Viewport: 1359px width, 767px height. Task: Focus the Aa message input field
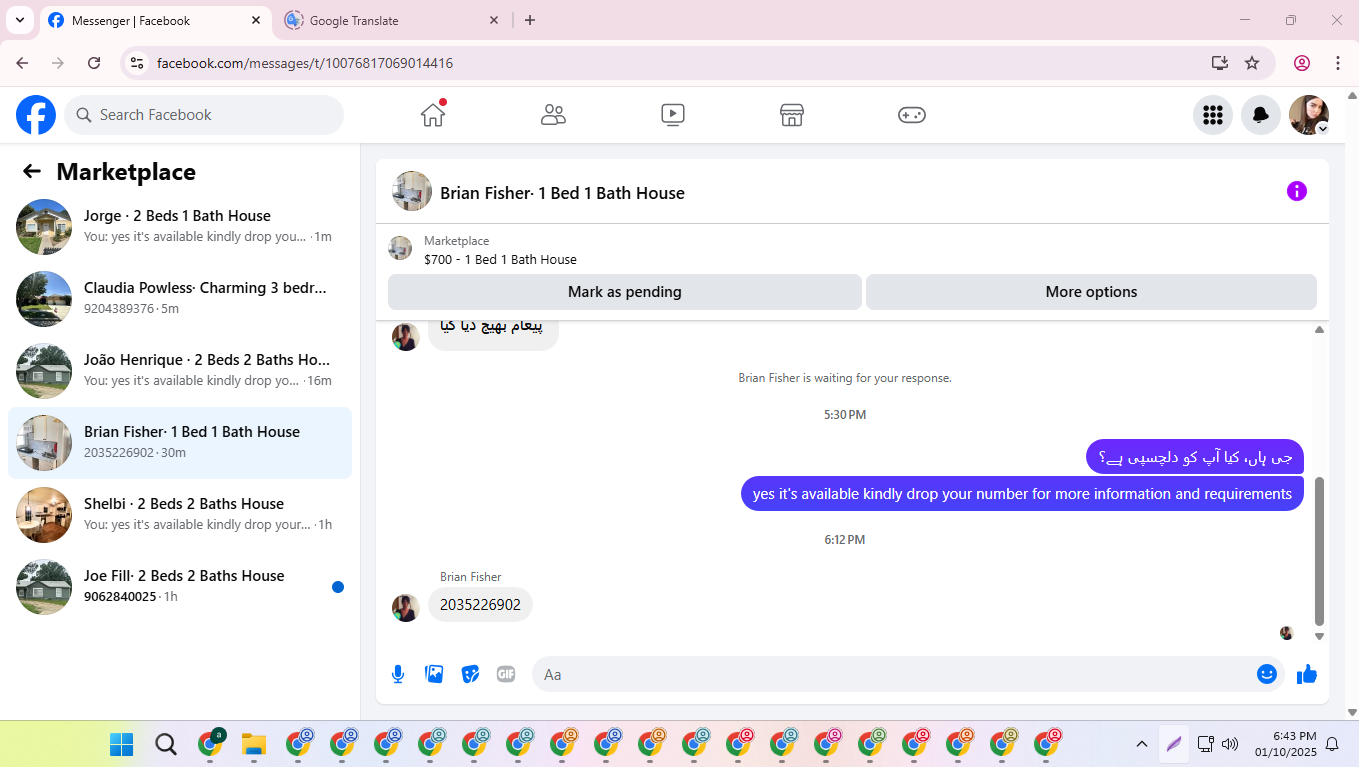893,674
